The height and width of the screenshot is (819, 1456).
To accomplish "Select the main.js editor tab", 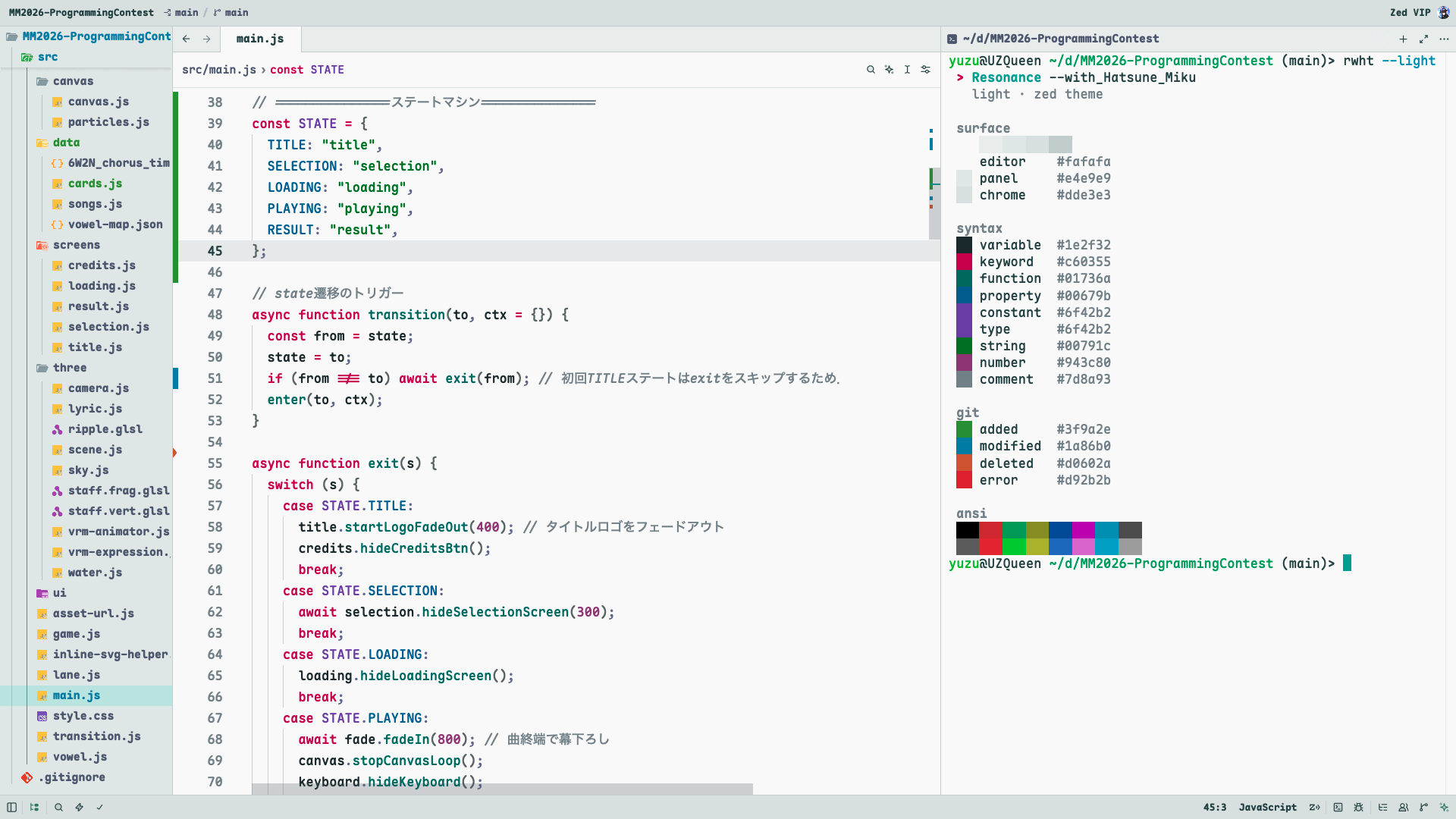I will (x=260, y=39).
